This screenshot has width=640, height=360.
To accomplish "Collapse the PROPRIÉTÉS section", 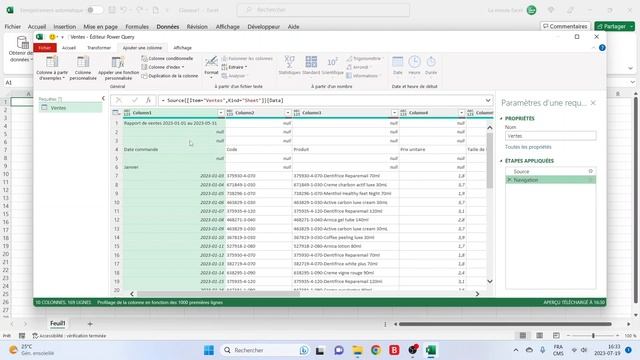I will [x=502, y=118].
